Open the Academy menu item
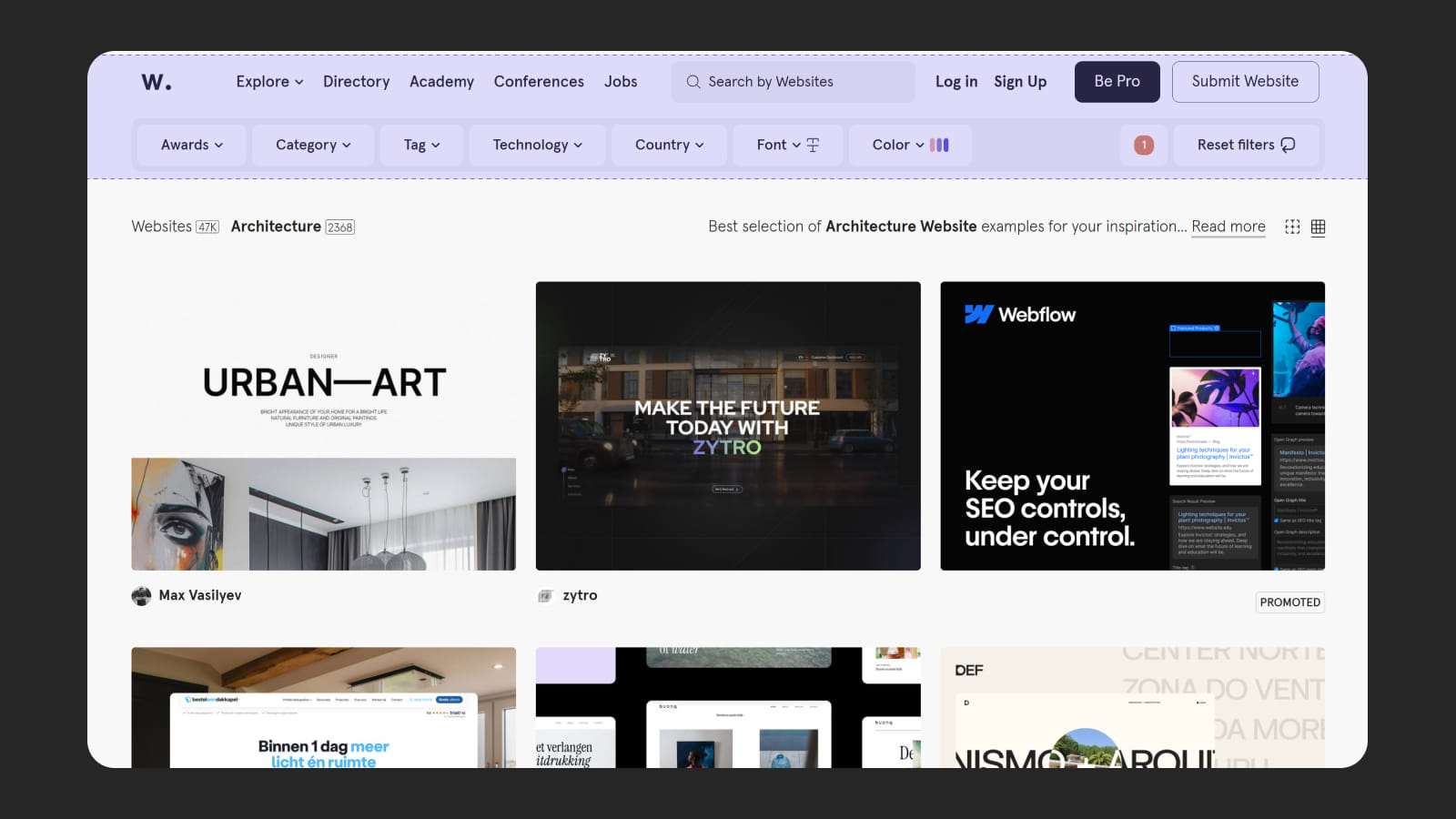Viewport: 1456px width, 819px height. point(441,82)
